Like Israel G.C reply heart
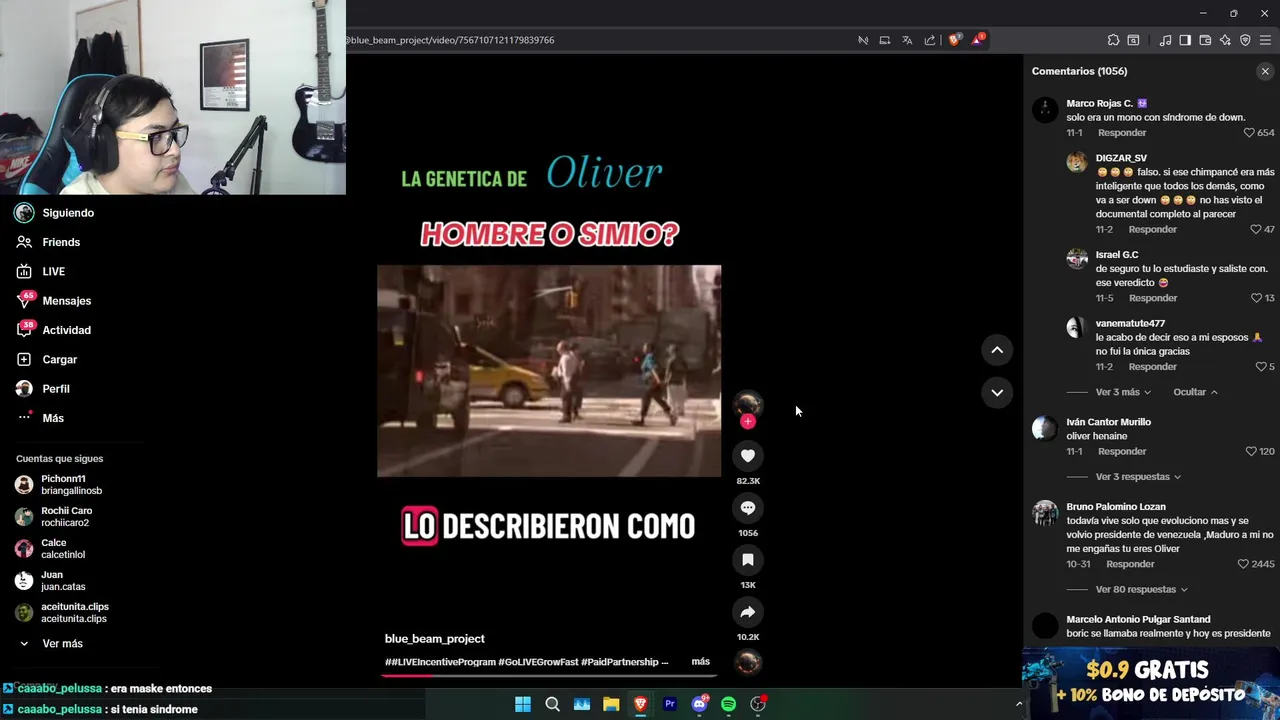This screenshot has width=1280, height=720. coord(1256,298)
